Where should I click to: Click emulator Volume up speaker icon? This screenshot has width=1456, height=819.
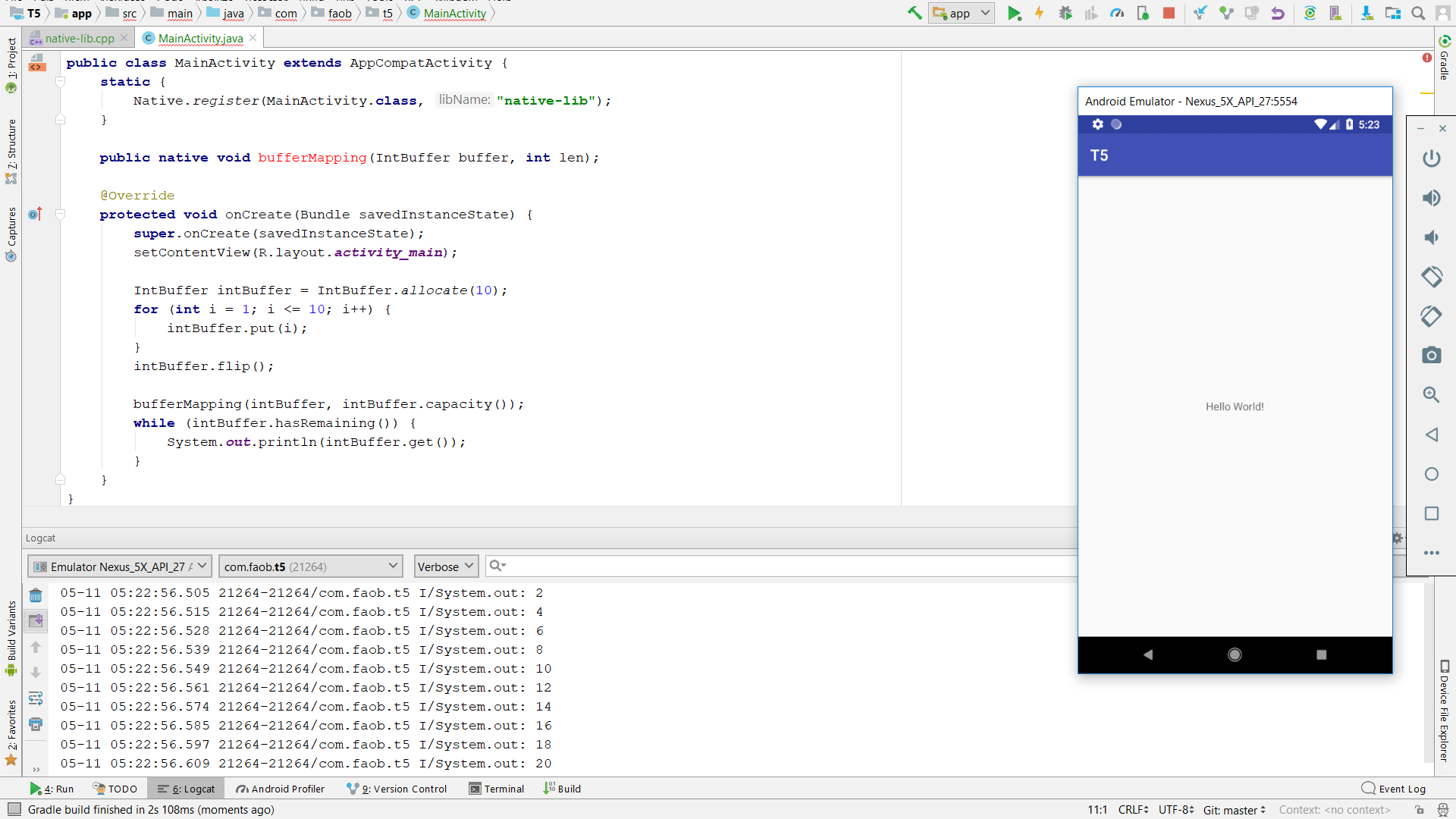pos(1431,198)
